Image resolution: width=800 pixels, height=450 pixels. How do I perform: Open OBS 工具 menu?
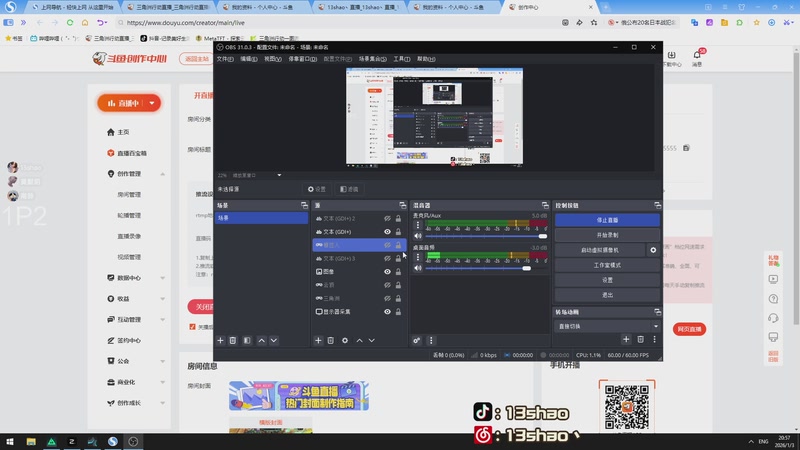tap(402, 59)
